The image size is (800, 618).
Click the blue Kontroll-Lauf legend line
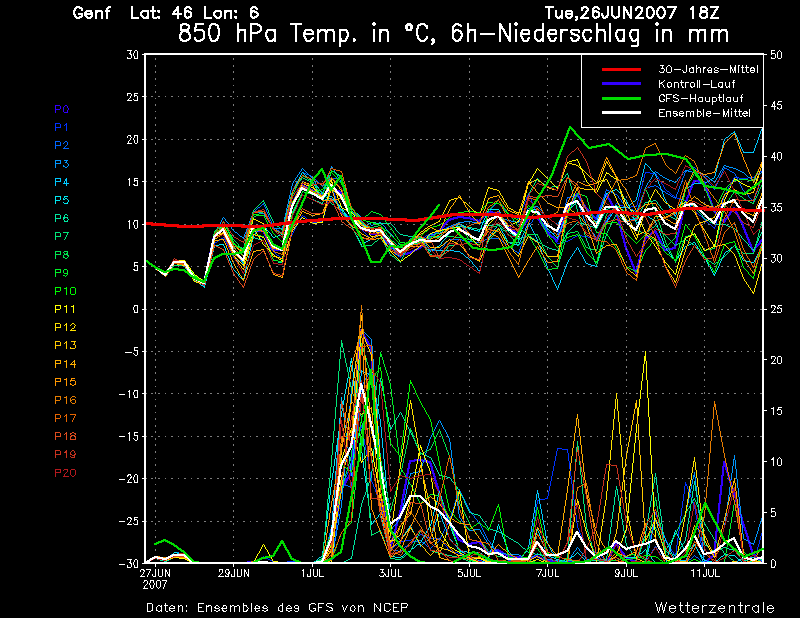point(621,84)
